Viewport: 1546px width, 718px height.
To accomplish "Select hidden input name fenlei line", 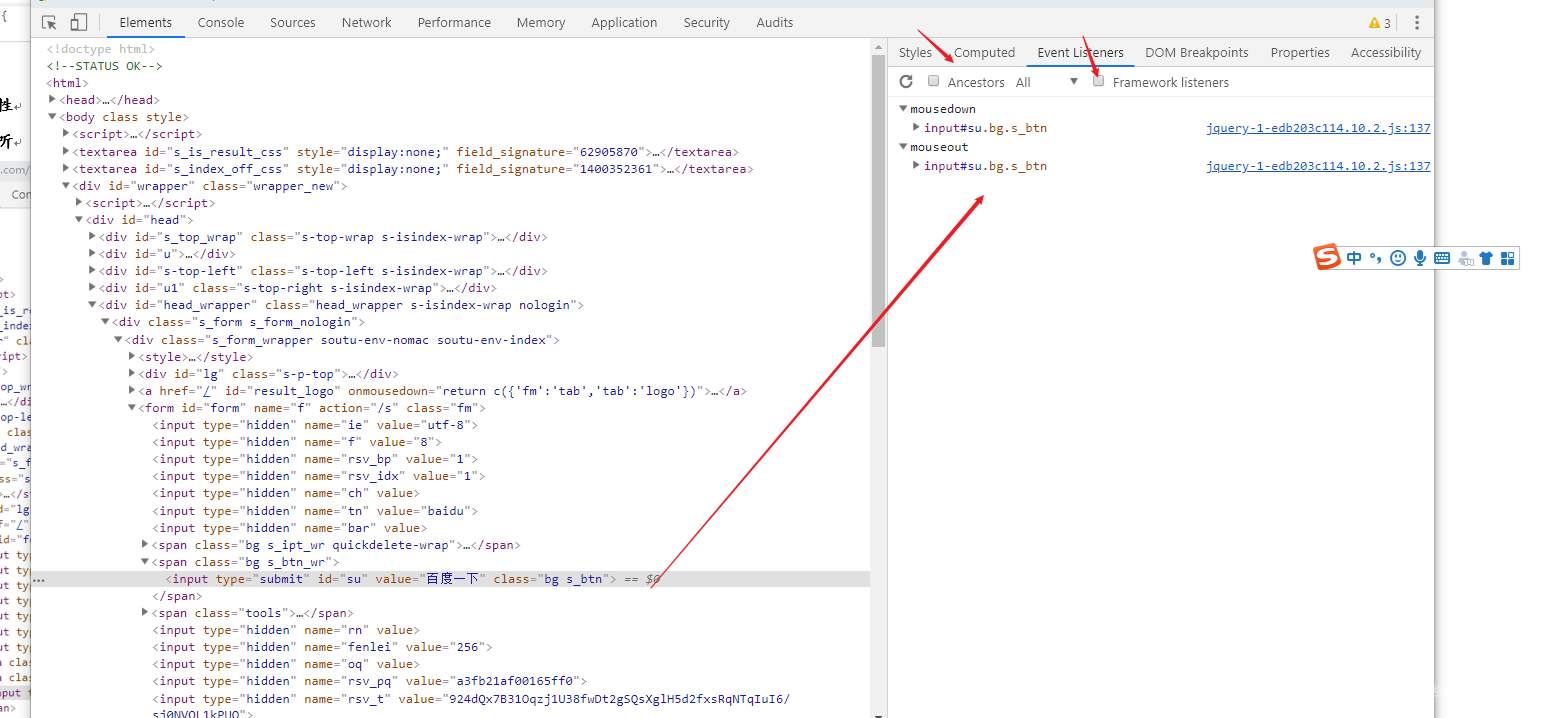I will pos(322,647).
